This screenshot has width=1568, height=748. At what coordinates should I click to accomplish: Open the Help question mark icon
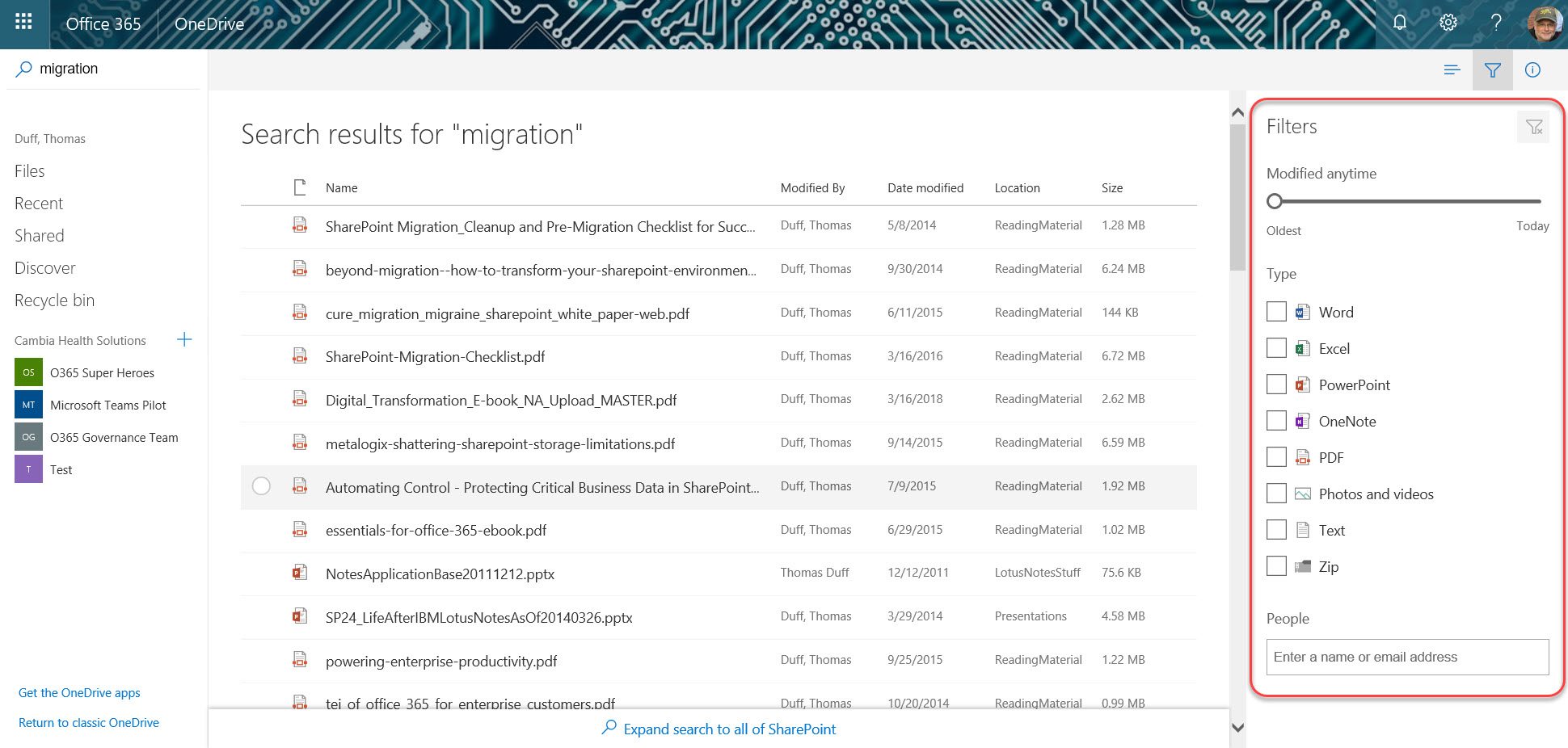[1496, 23]
